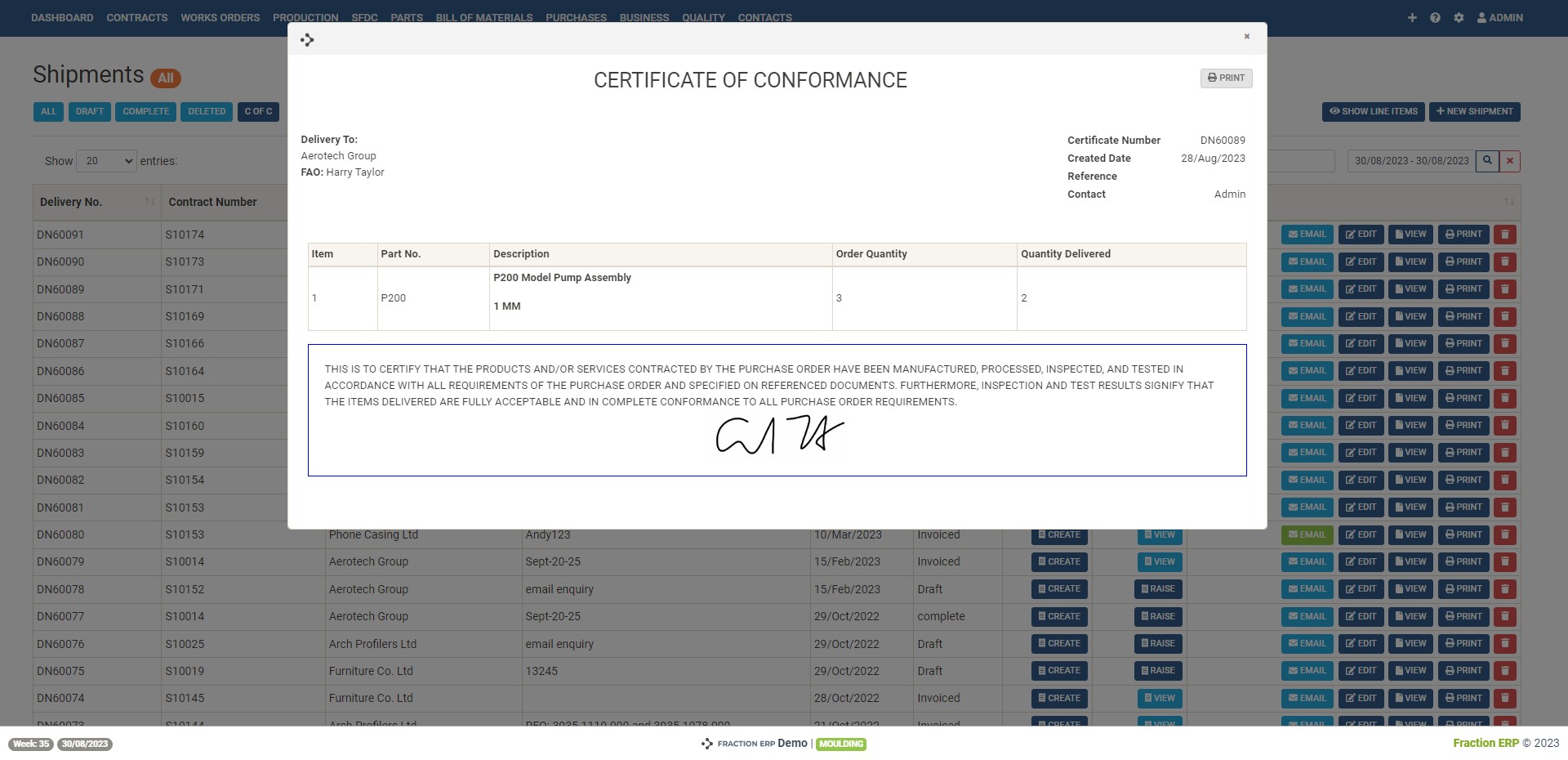
Task: Clear the date filter with the red x icon
Action: 1509,160
